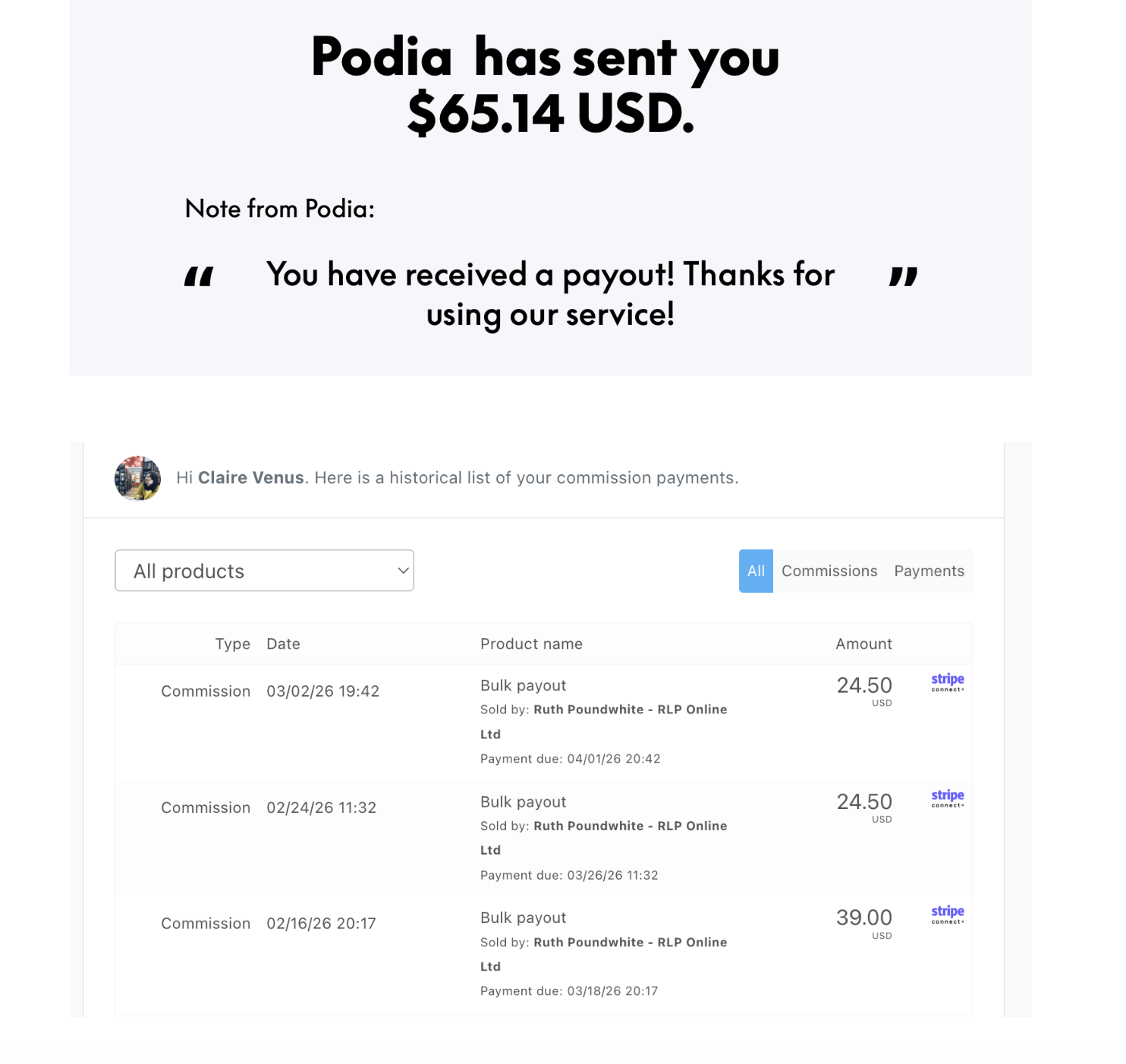Screen dimensions: 1126x1064
Task: Click the Amount column header
Action: tap(863, 644)
